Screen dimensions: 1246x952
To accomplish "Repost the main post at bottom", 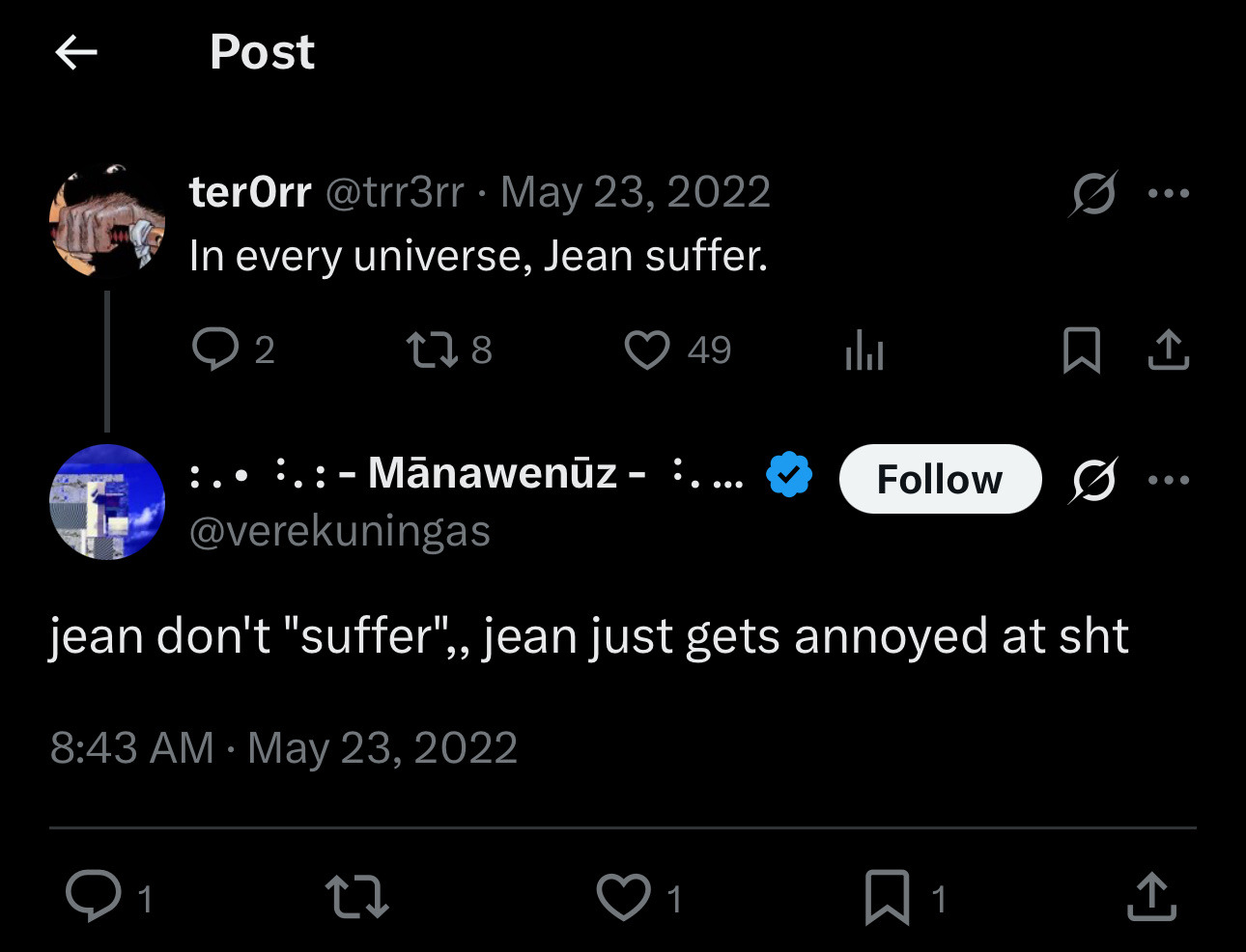I will coord(357,896).
